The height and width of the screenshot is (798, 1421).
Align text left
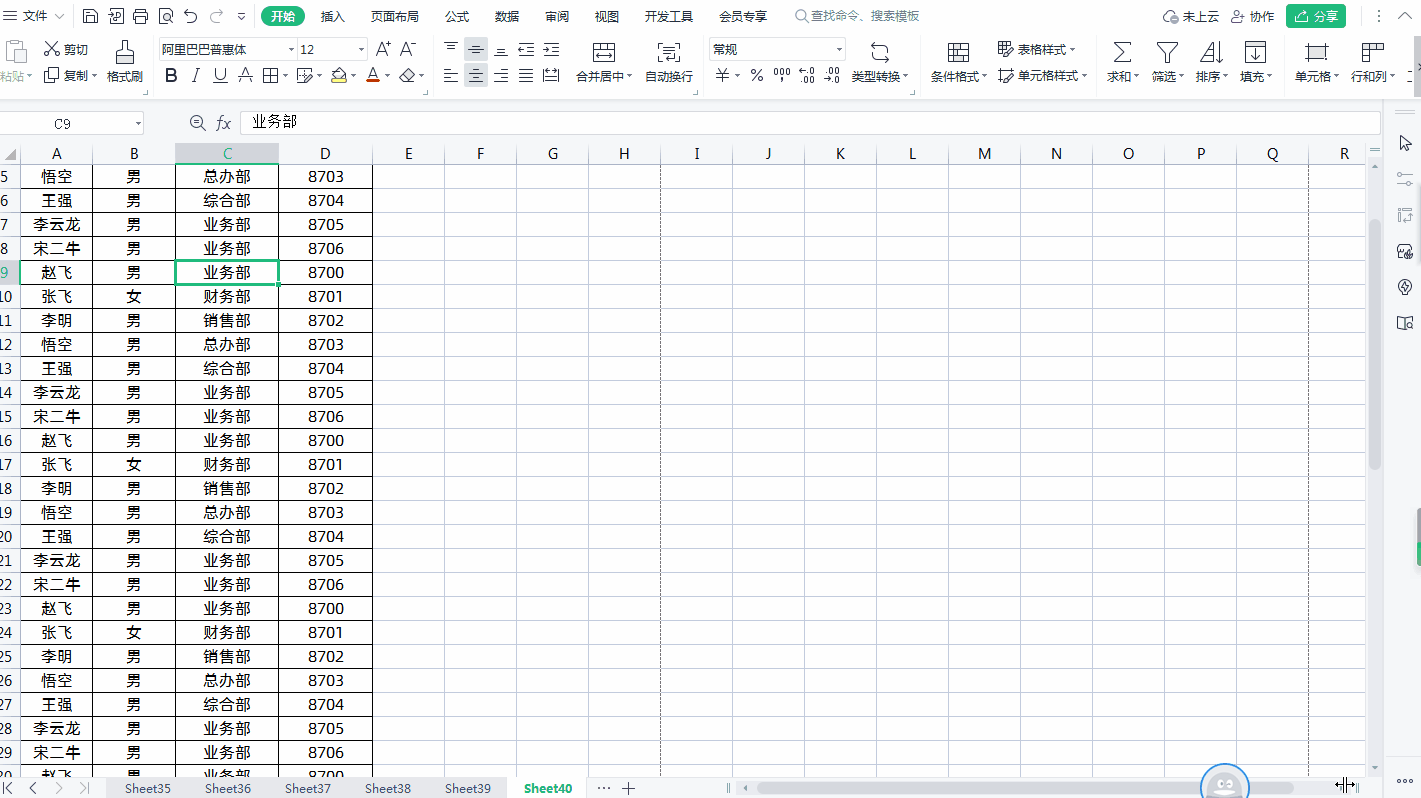coord(451,76)
